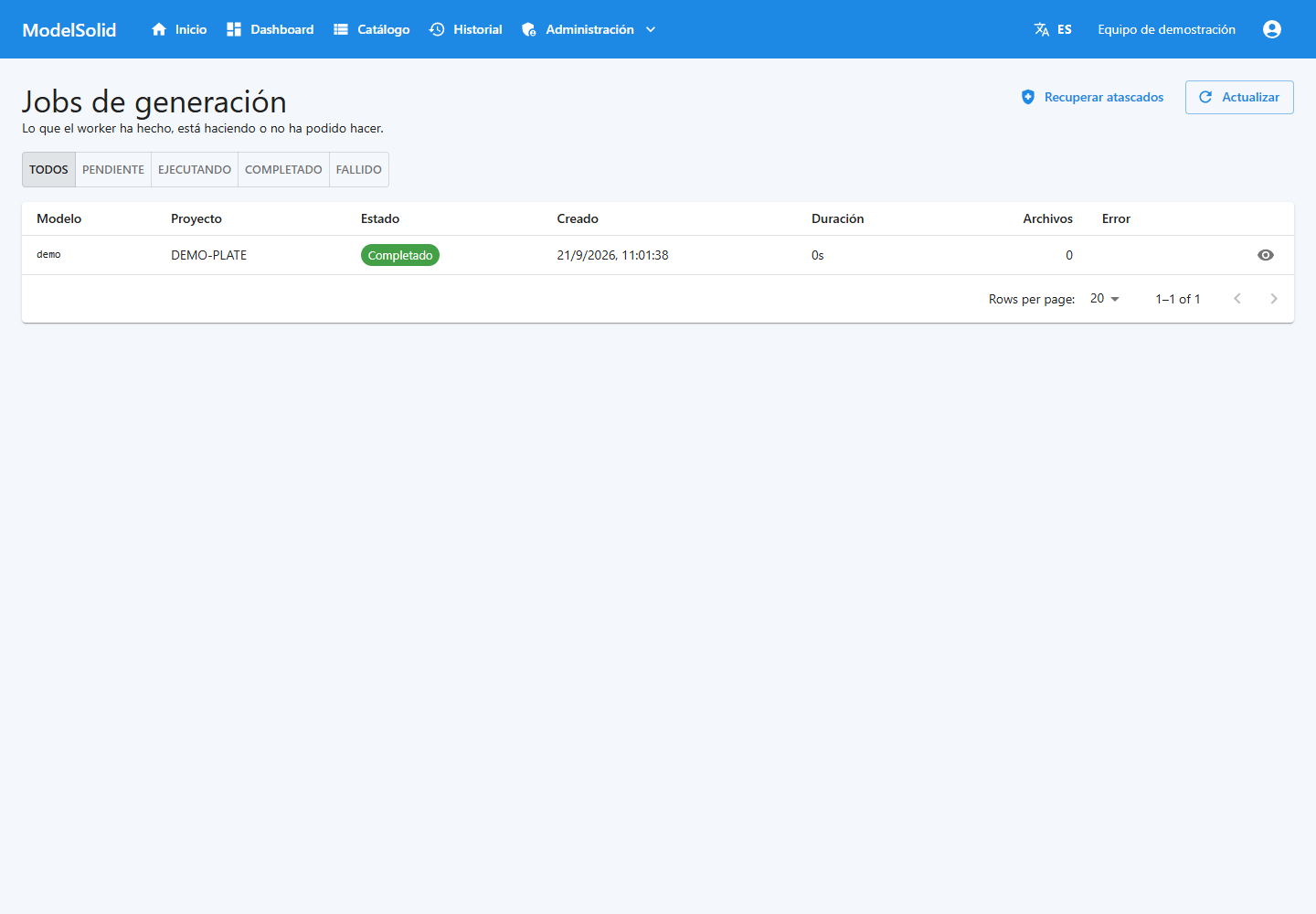Click the Proyecto column header
The width and height of the screenshot is (1316, 914).
(x=196, y=218)
